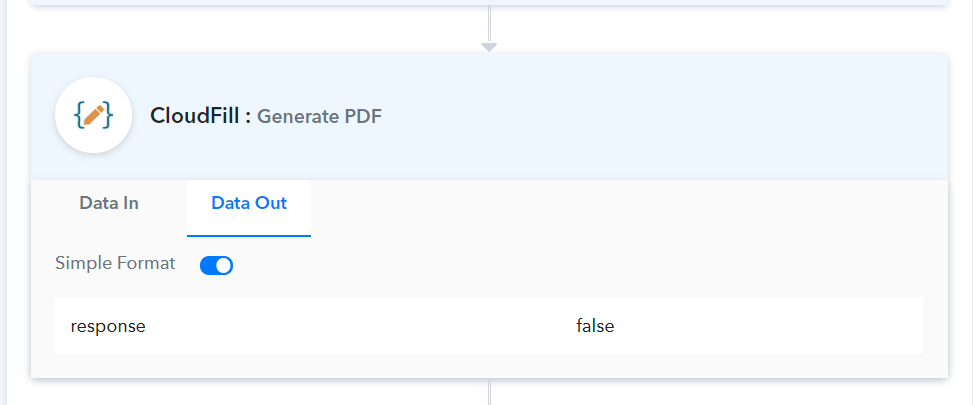
Task: Click gray panel area below the response row
Action: (489, 365)
